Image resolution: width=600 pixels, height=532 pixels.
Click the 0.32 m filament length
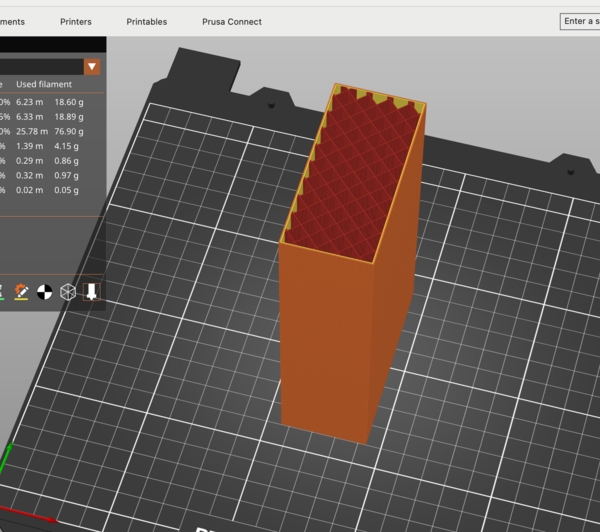pyautogui.click(x=29, y=175)
